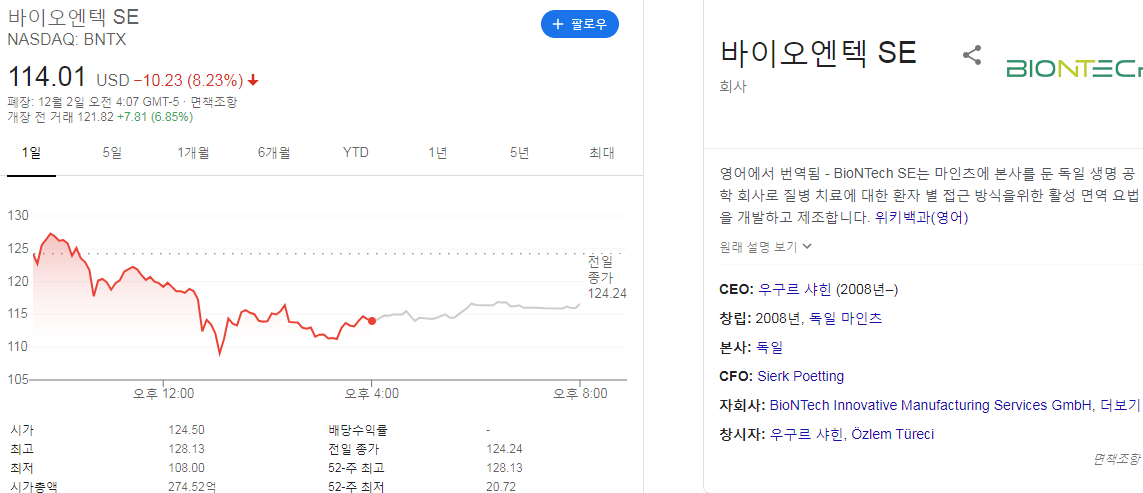Screen dimensions: 1143x493
Task: Click the 최저 value 108.00
Action: [x=186, y=468]
